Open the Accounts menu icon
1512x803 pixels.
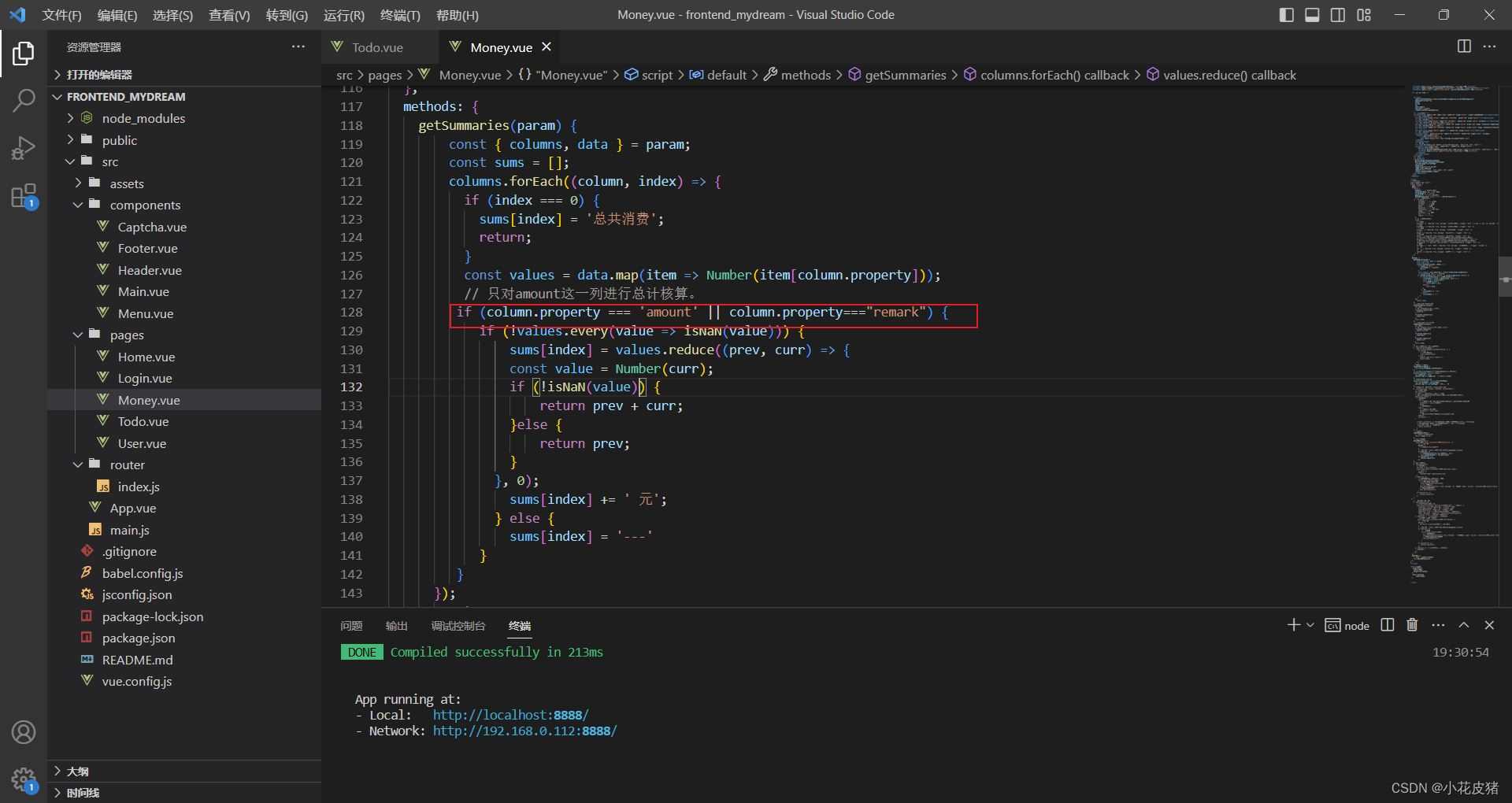[x=24, y=732]
